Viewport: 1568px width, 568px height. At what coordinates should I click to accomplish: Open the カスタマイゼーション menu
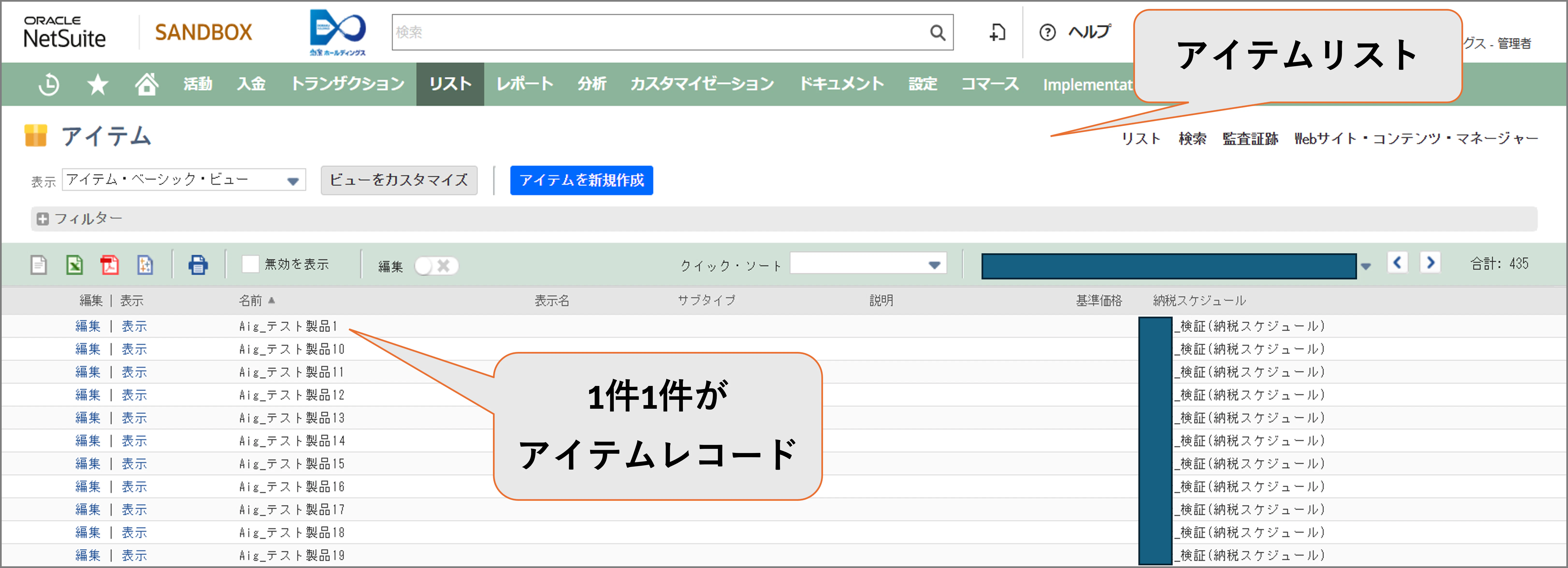tap(702, 84)
